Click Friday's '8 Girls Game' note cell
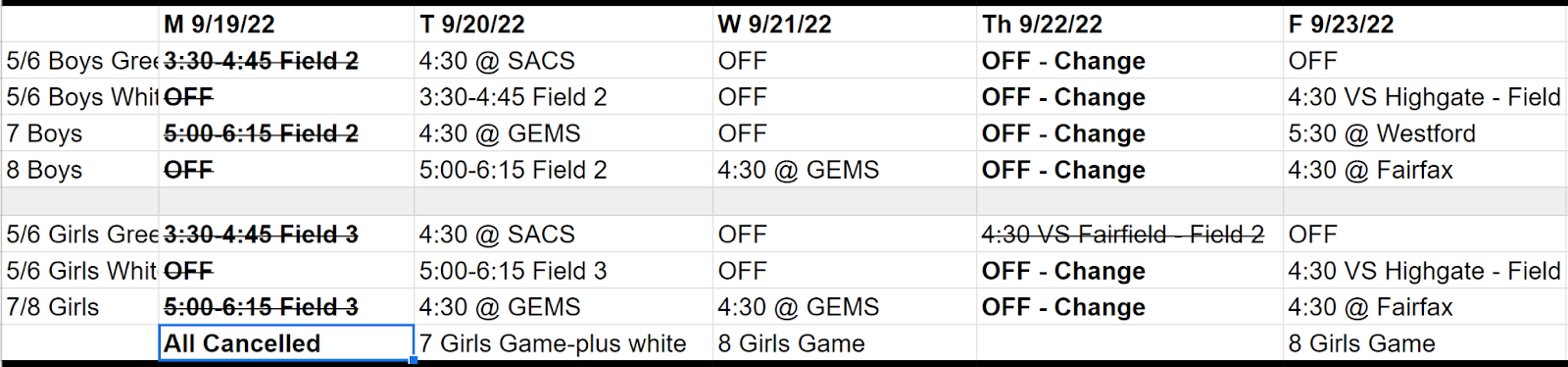Screen dimensions: 1568x367 click(1426, 343)
